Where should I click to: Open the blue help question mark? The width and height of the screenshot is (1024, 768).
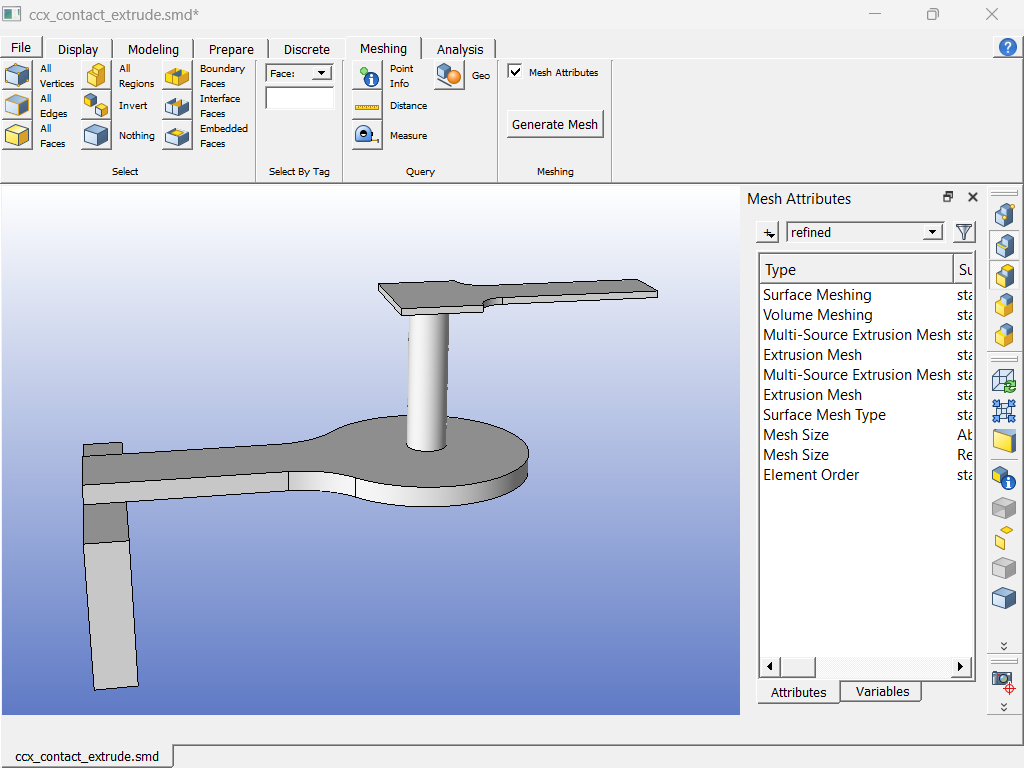point(1008,47)
